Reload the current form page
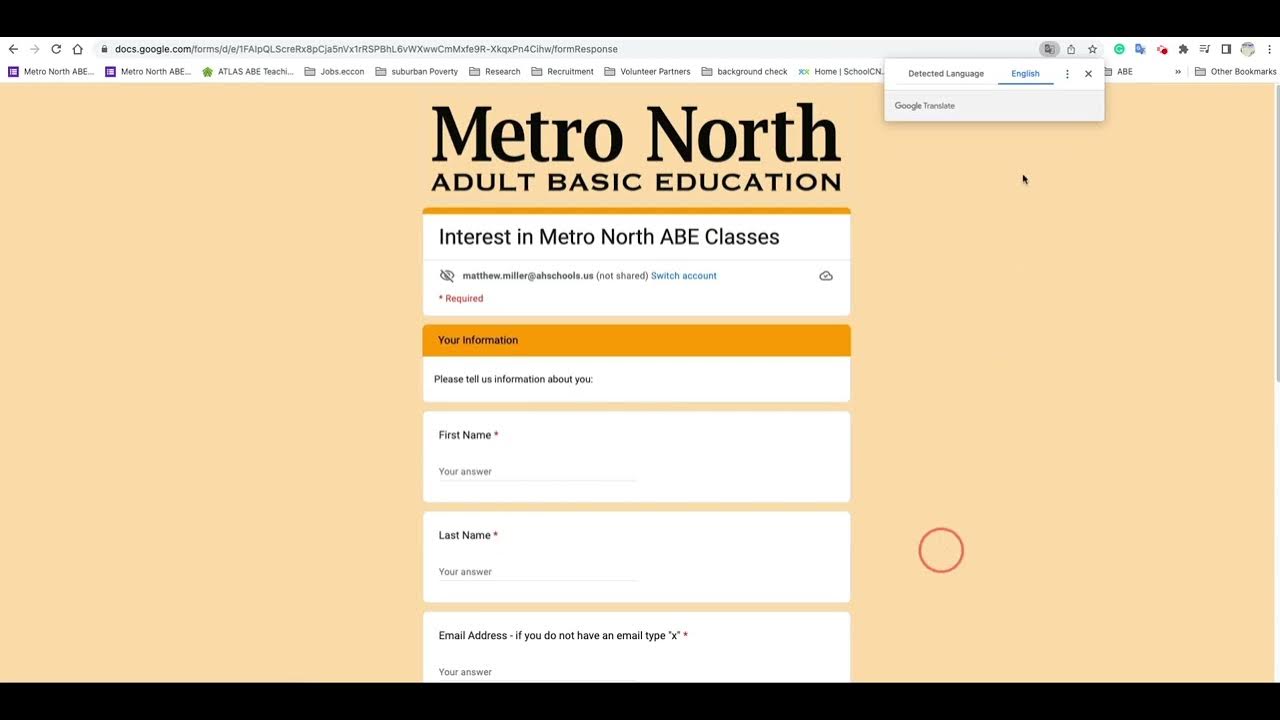The width and height of the screenshot is (1280, 720). (56, 49)
